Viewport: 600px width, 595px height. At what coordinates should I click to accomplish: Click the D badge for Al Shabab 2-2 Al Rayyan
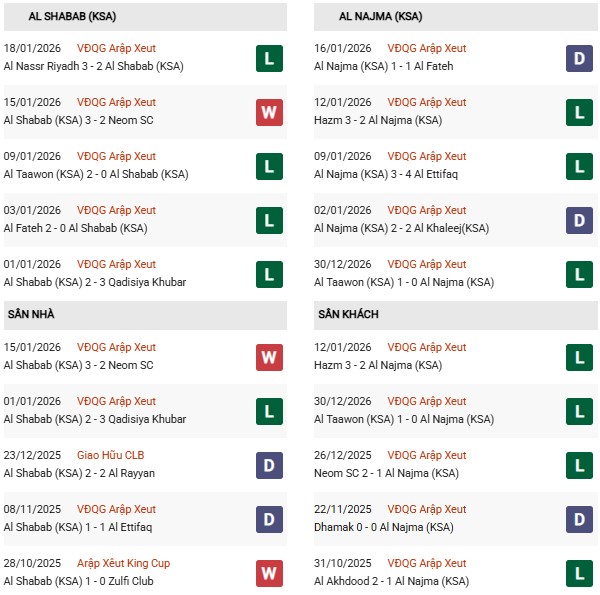coord(267,465)
